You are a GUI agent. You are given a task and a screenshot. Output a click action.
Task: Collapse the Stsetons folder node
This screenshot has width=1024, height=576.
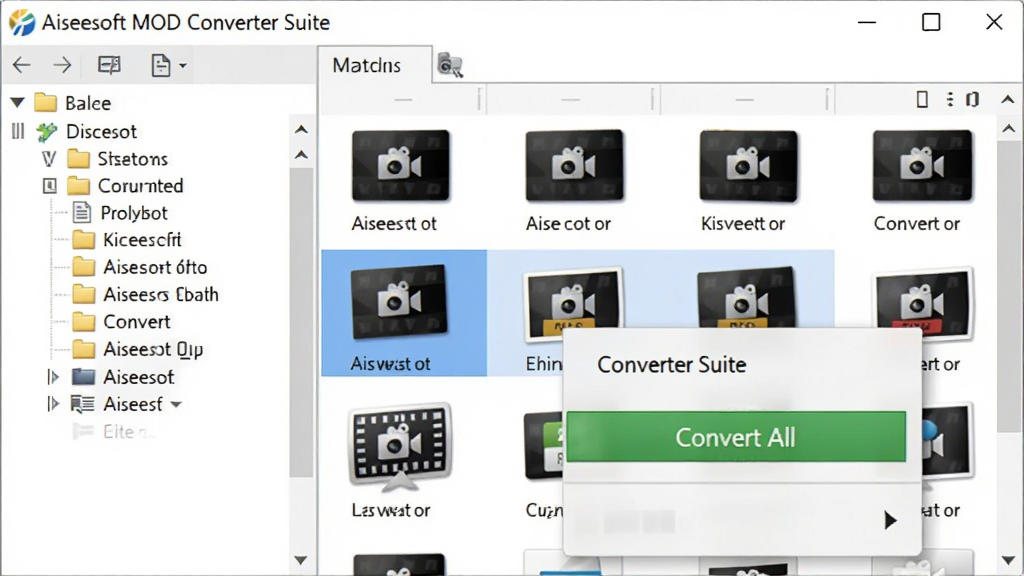click(49, 159)
